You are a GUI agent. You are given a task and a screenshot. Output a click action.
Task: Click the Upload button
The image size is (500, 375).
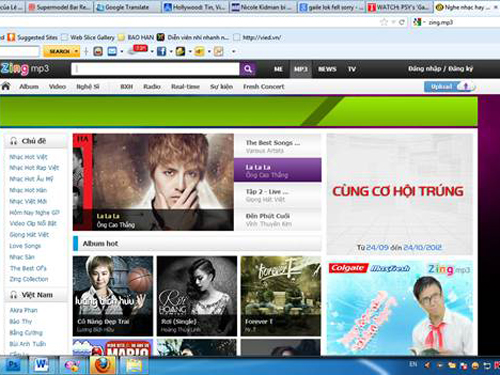[x=449, y=87]
